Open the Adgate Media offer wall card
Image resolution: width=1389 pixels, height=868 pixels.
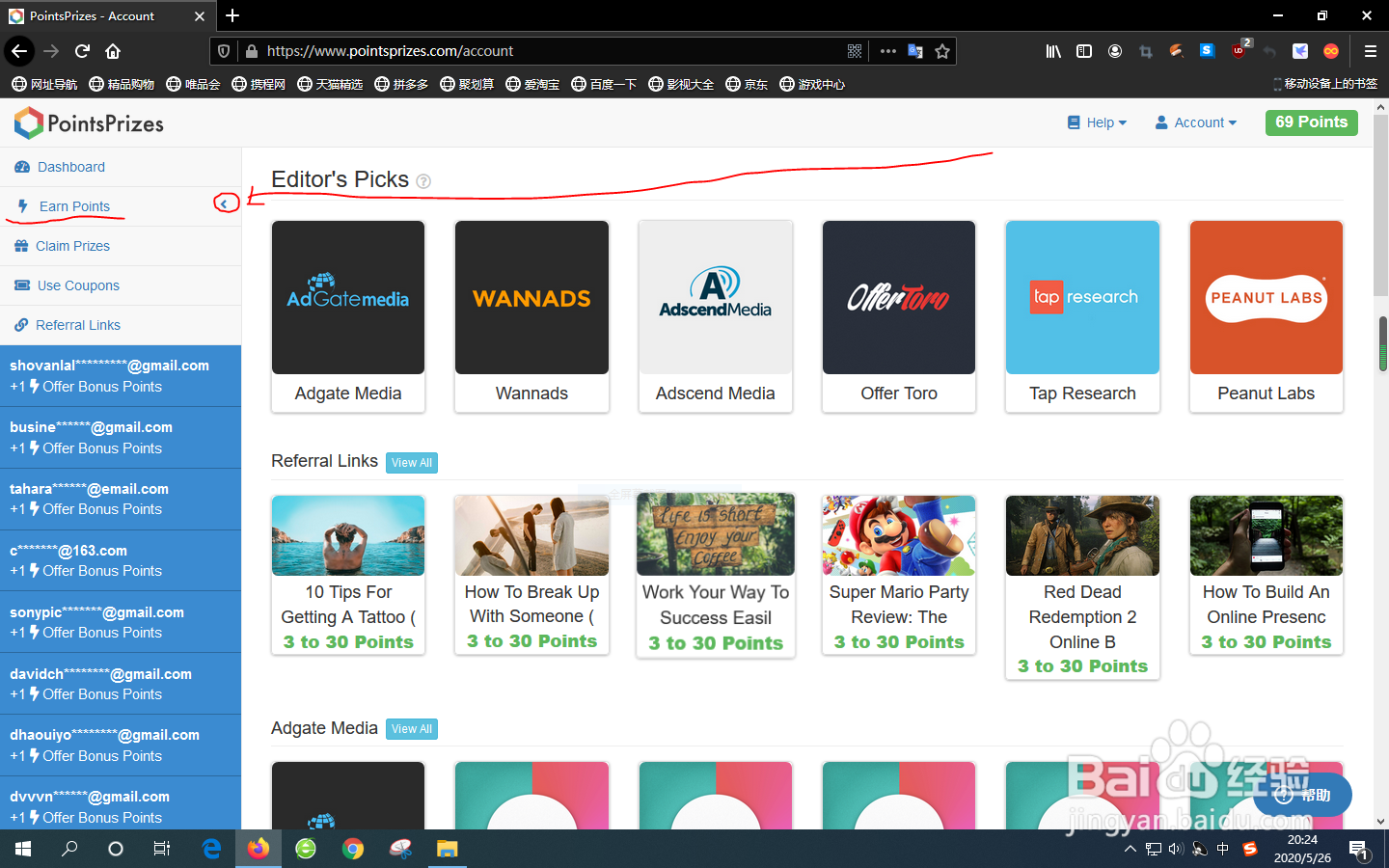348,316
